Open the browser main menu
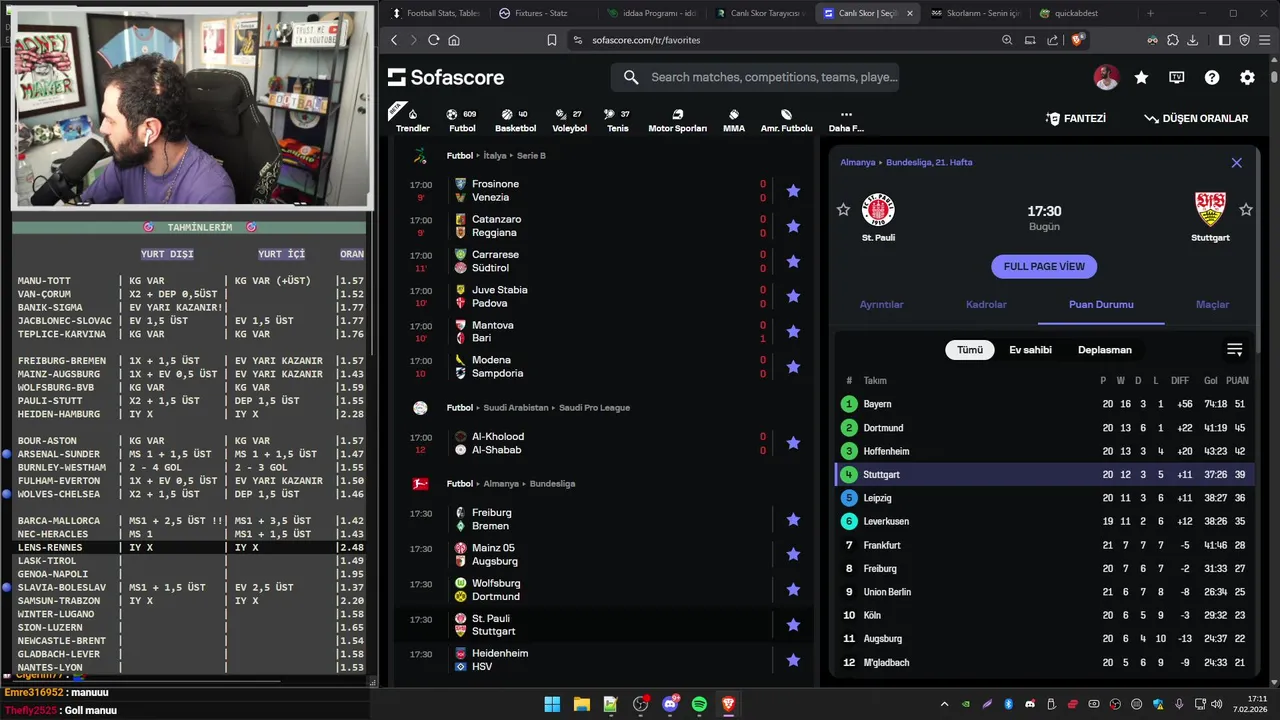The image size is (1280, 720). click(x=1264, y=40)
